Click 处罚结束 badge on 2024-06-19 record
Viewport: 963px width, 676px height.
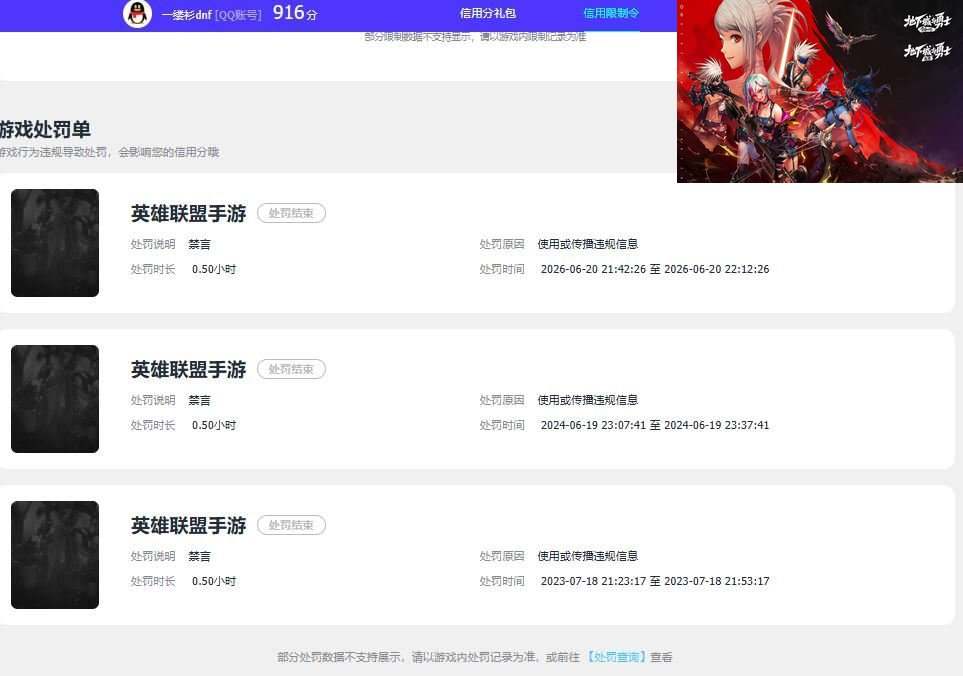pyautogui.click(x=291, y=369)
